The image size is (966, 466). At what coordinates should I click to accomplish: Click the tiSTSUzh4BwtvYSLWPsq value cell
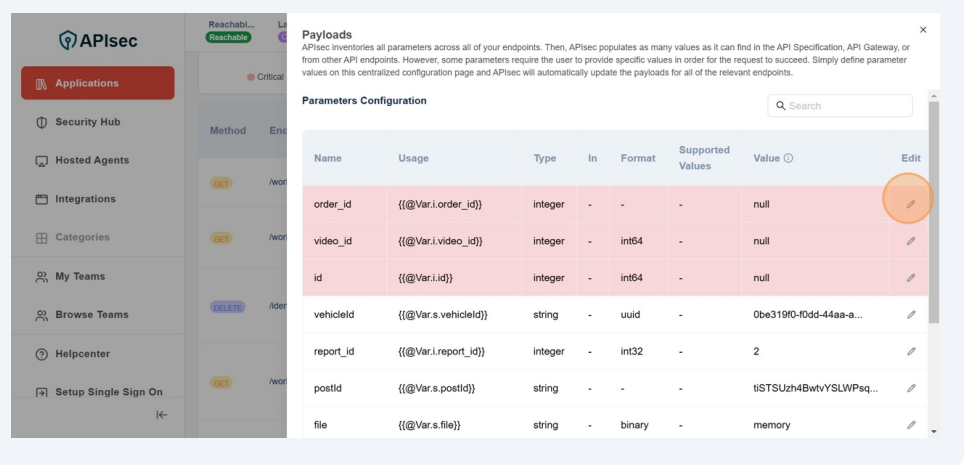pos(816,388)
